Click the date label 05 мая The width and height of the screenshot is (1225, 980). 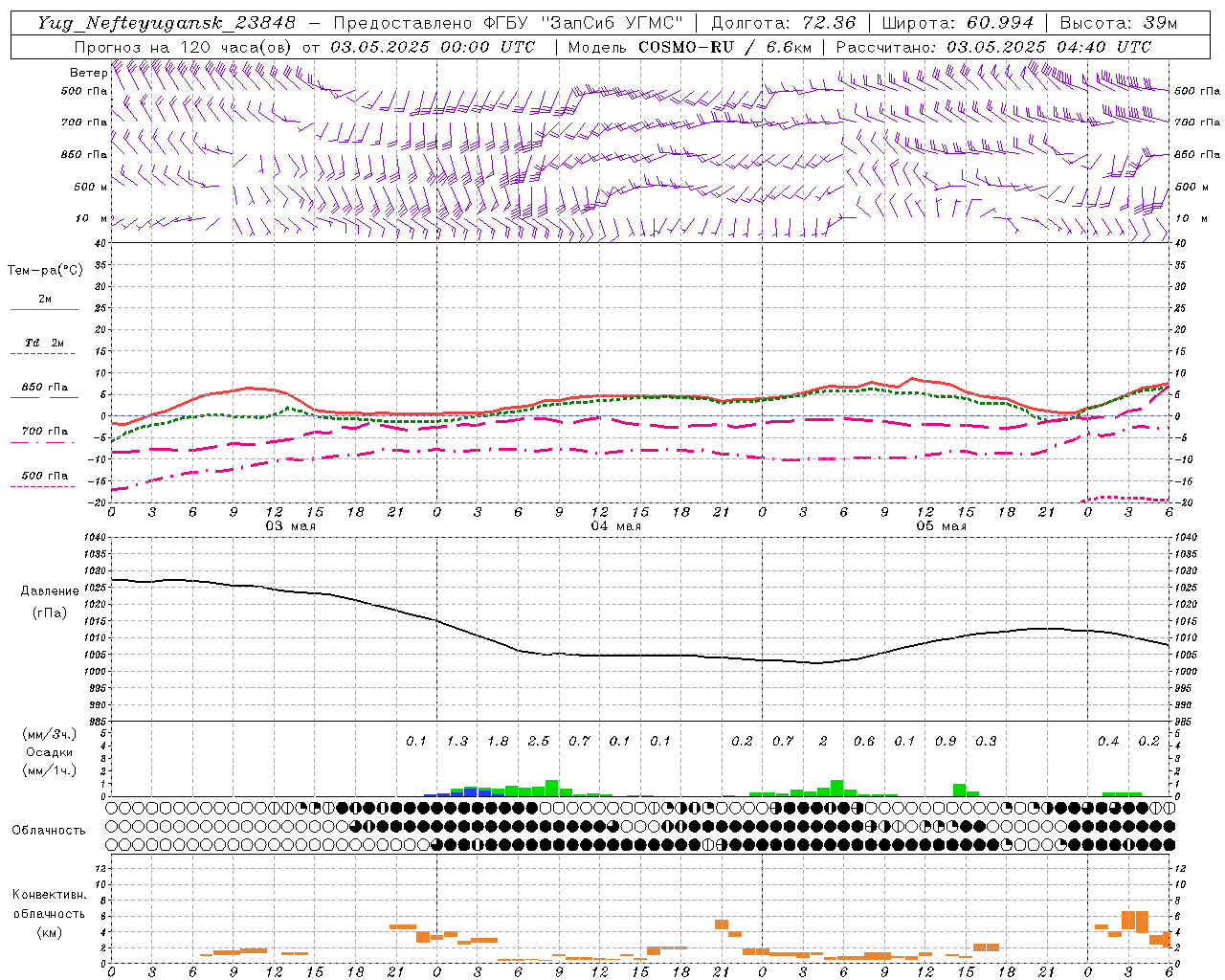pyautogui.click(x=941, y=526)
